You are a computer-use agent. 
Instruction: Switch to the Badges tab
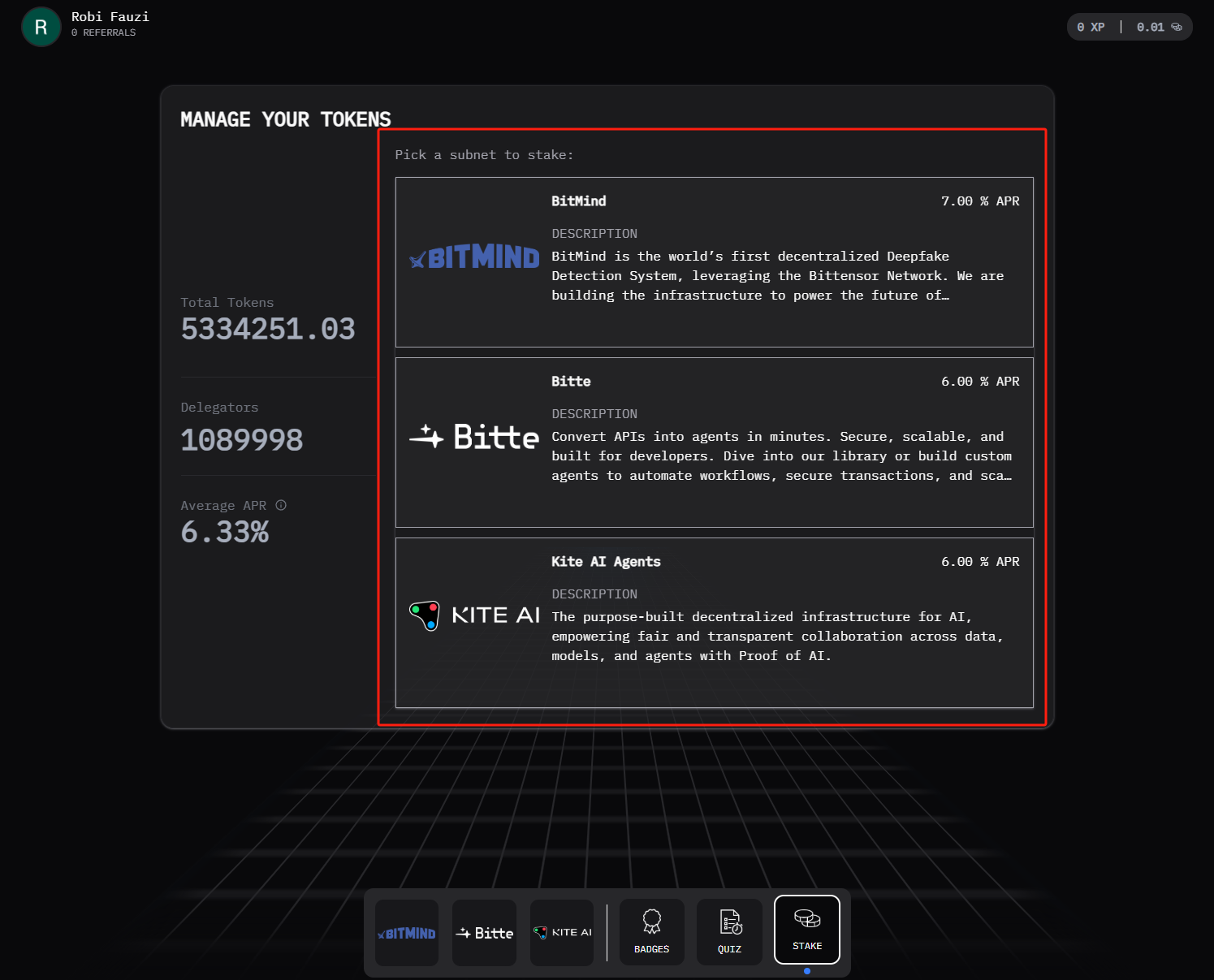point(651,932)
